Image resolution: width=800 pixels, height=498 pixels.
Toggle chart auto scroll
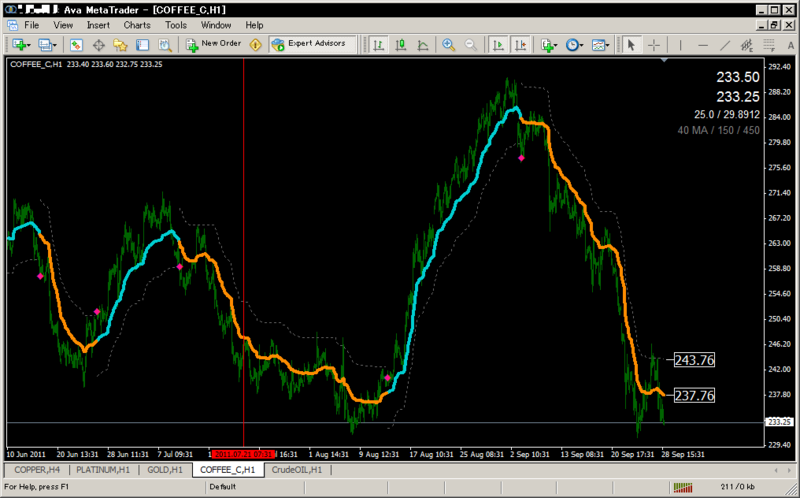[497, 45]
